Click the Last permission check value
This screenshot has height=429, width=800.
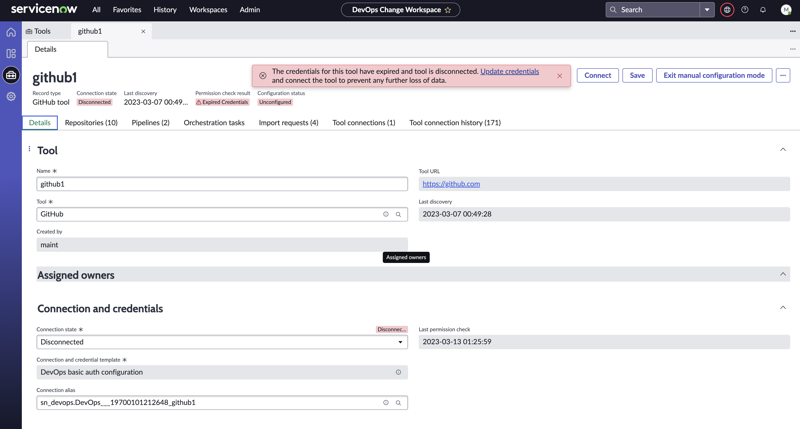tap(604, 342)
